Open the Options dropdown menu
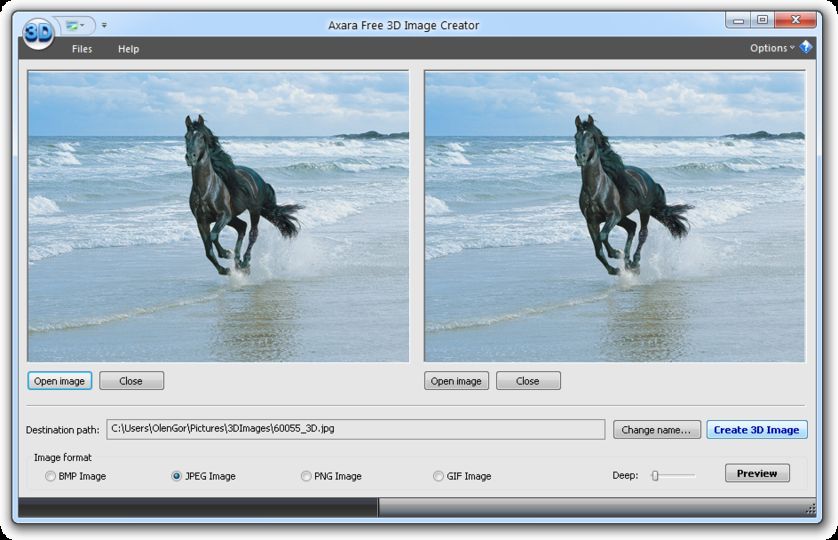Image resolution: width=838 pixels, height=540 pixels. click(772, 48)
